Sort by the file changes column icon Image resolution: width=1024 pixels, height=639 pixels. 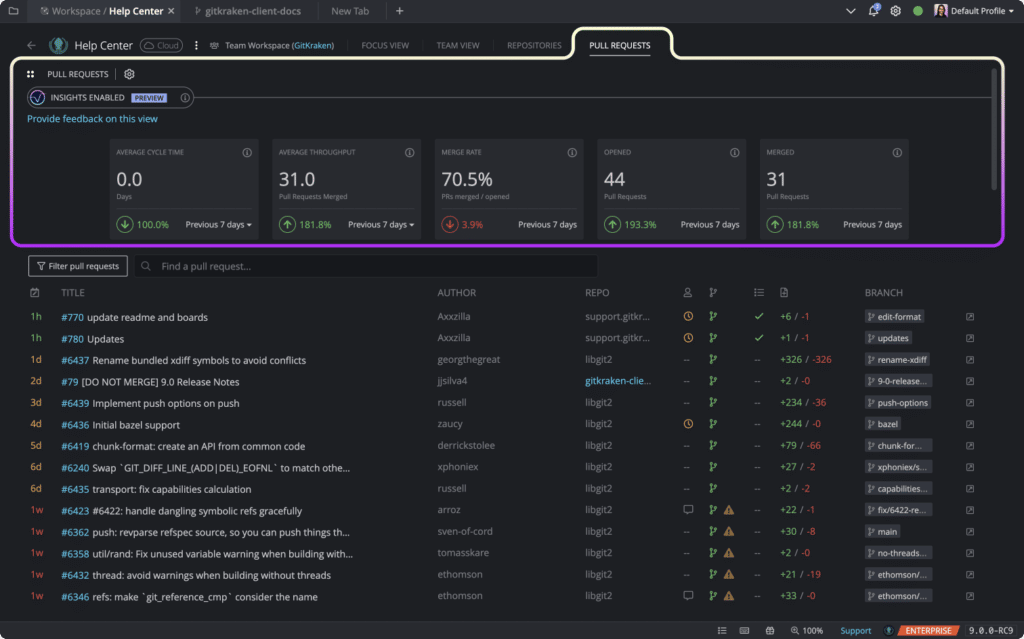pos(784,293)
